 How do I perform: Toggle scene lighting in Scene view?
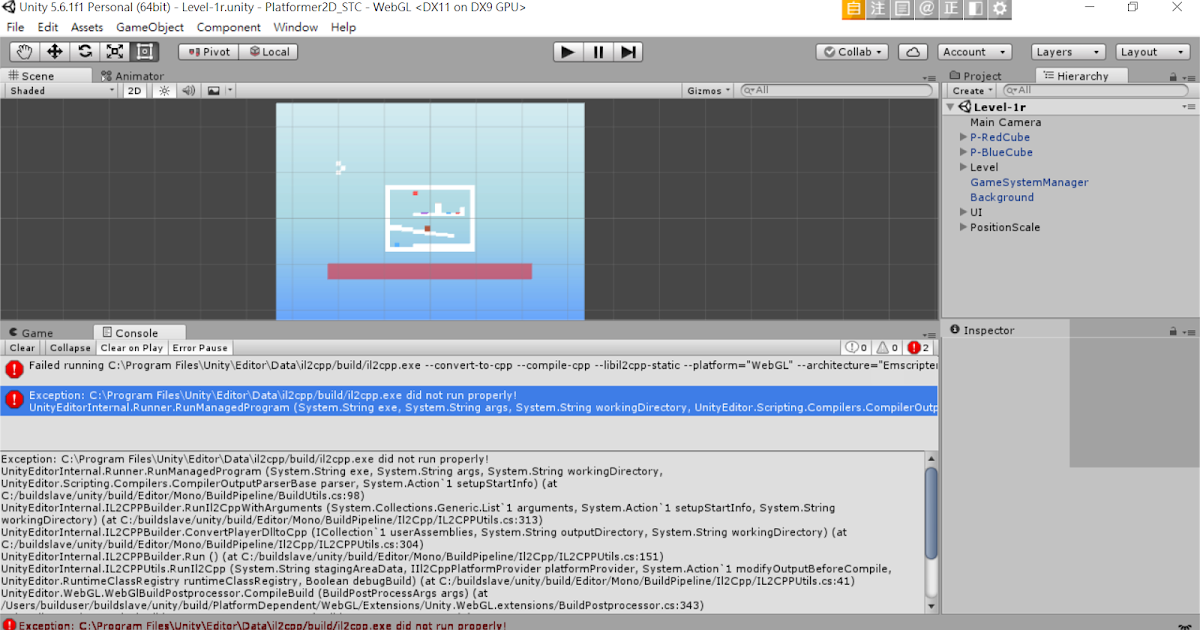click(166, 90)
